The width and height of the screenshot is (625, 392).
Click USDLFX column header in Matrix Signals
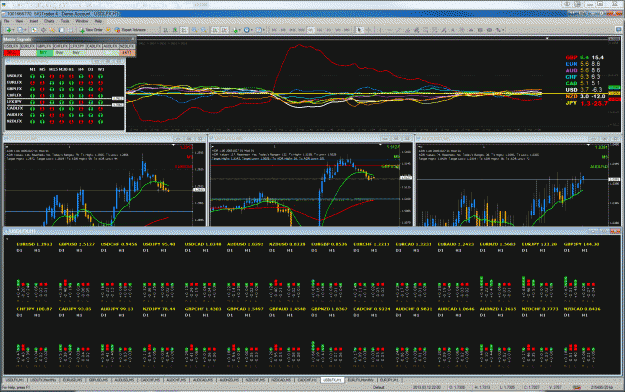11,47
